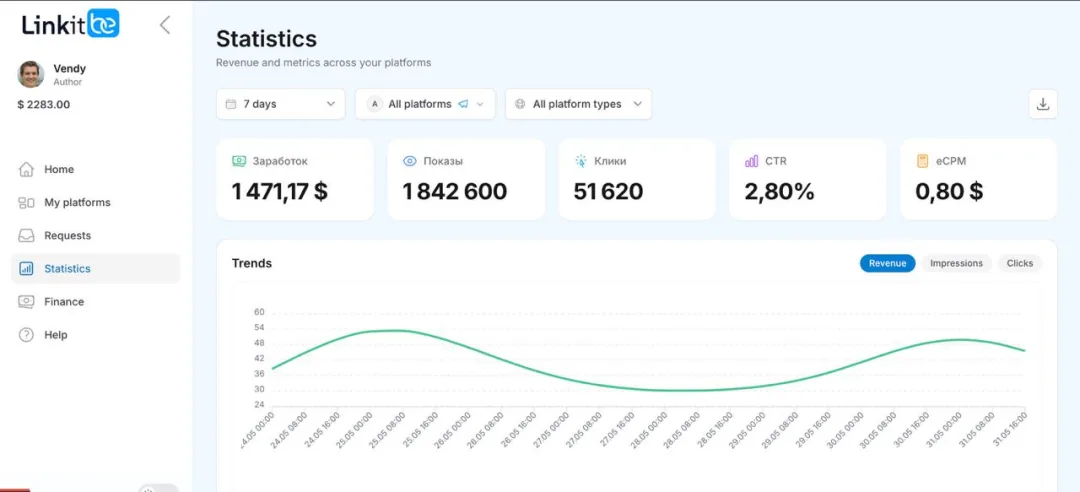Switch trends chart to Revenue
The height and width of the screenshot is (492, 1080).
(x=887, y=263)
